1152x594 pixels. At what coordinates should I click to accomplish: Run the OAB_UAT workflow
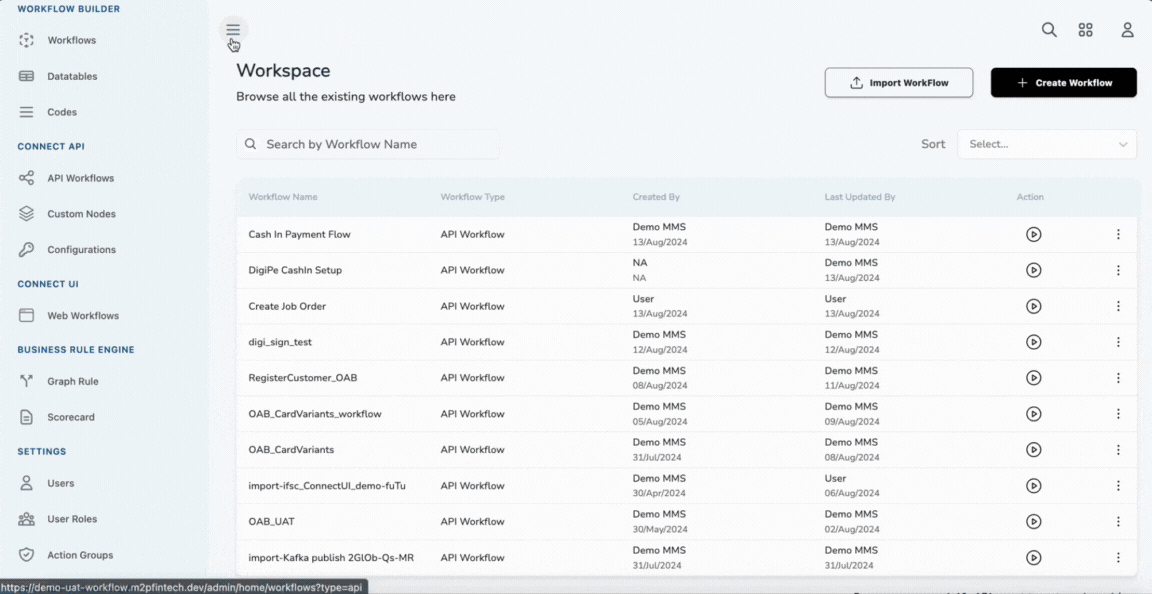coord(1033,522)
